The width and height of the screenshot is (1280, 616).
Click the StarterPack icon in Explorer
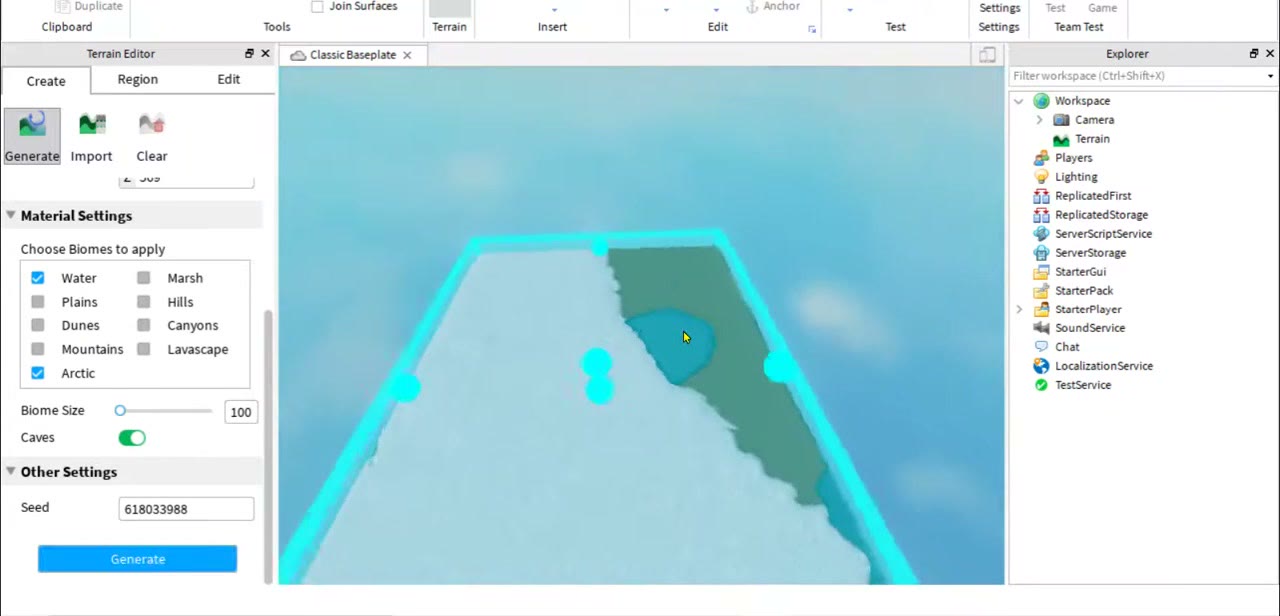coord(1041,291)
